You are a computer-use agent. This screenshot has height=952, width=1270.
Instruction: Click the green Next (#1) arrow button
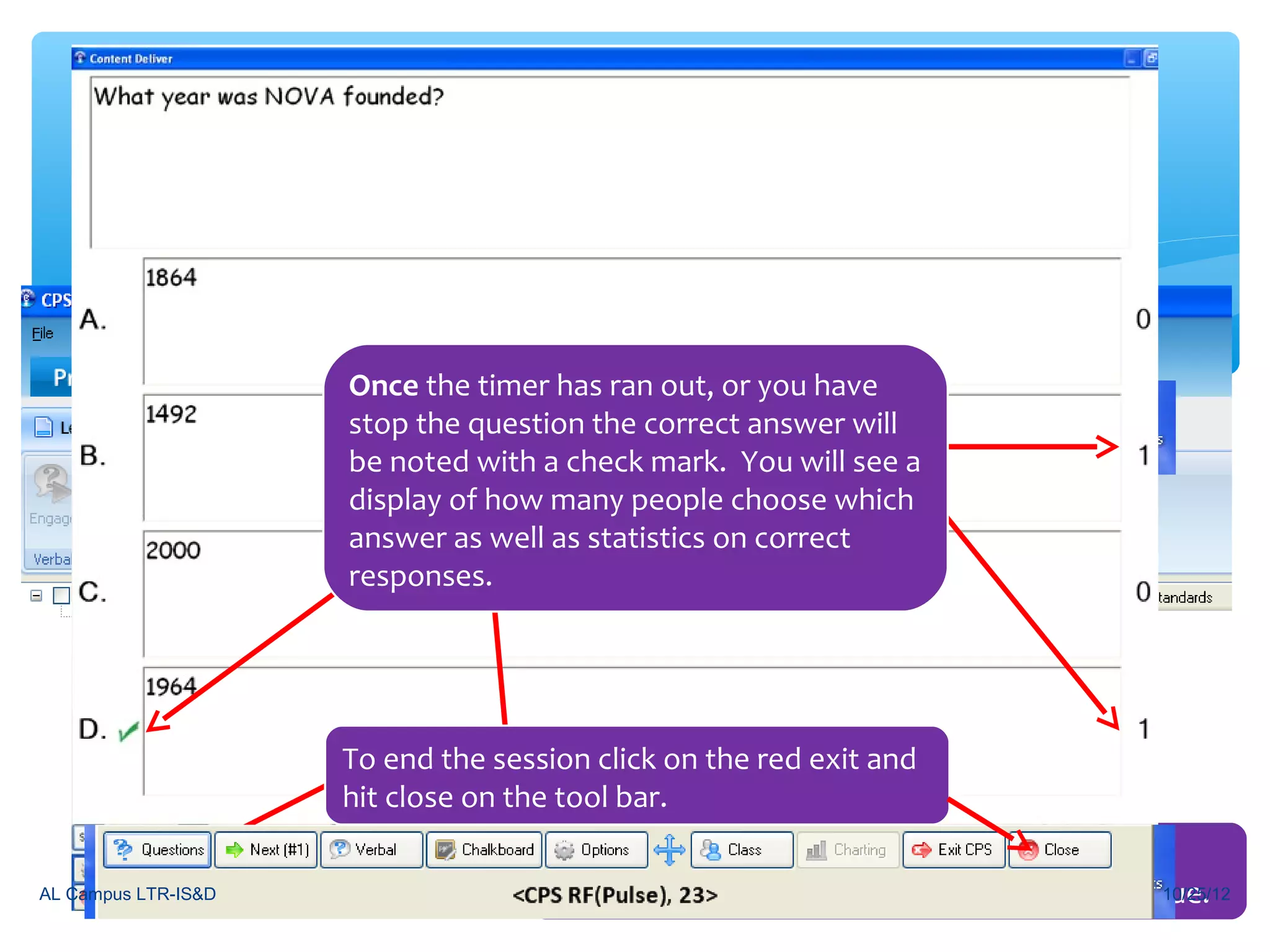pos(266,849)
